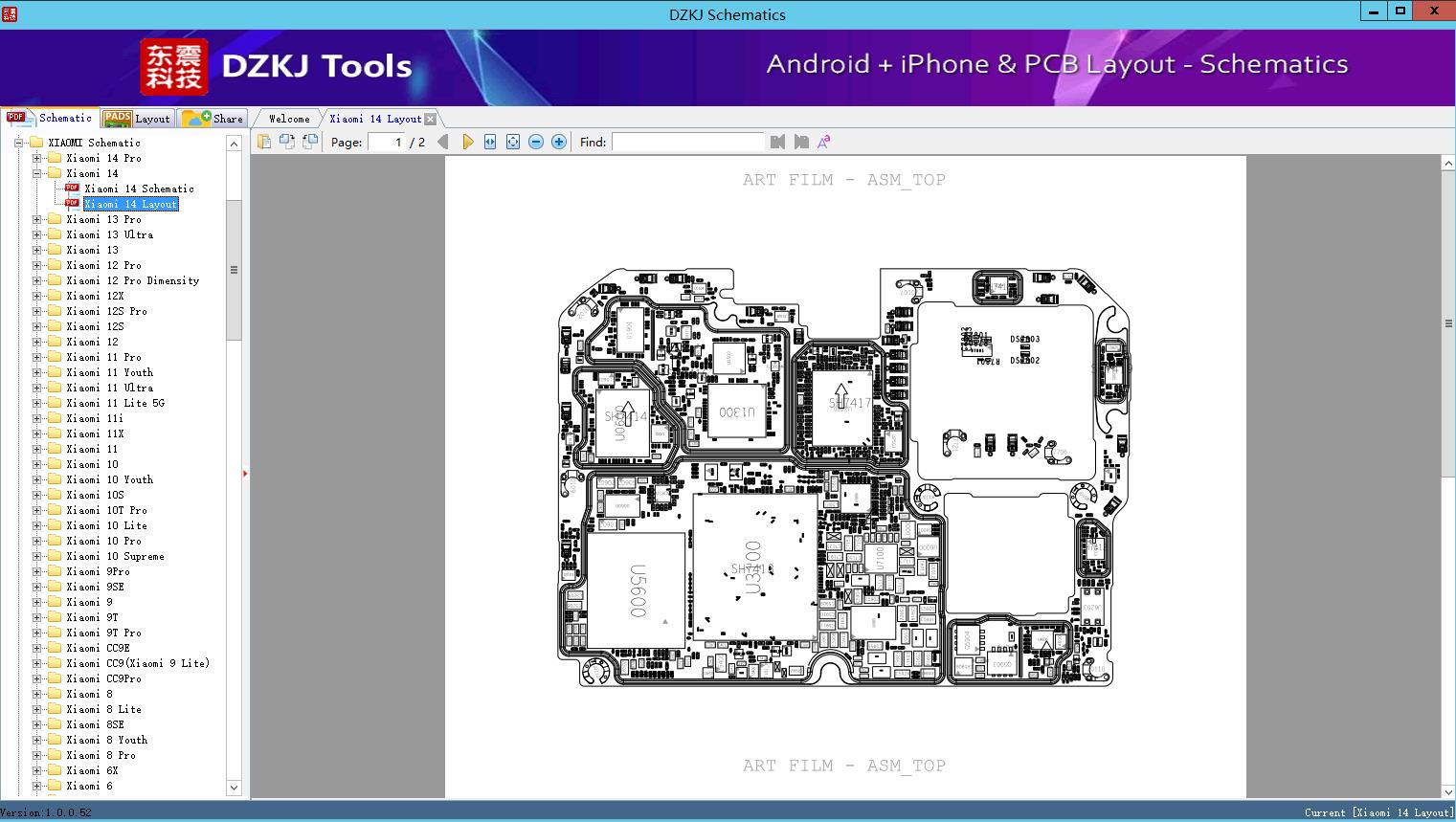Find previous match icon
This screenshot has width=1456, height=822.
point(777,142)
